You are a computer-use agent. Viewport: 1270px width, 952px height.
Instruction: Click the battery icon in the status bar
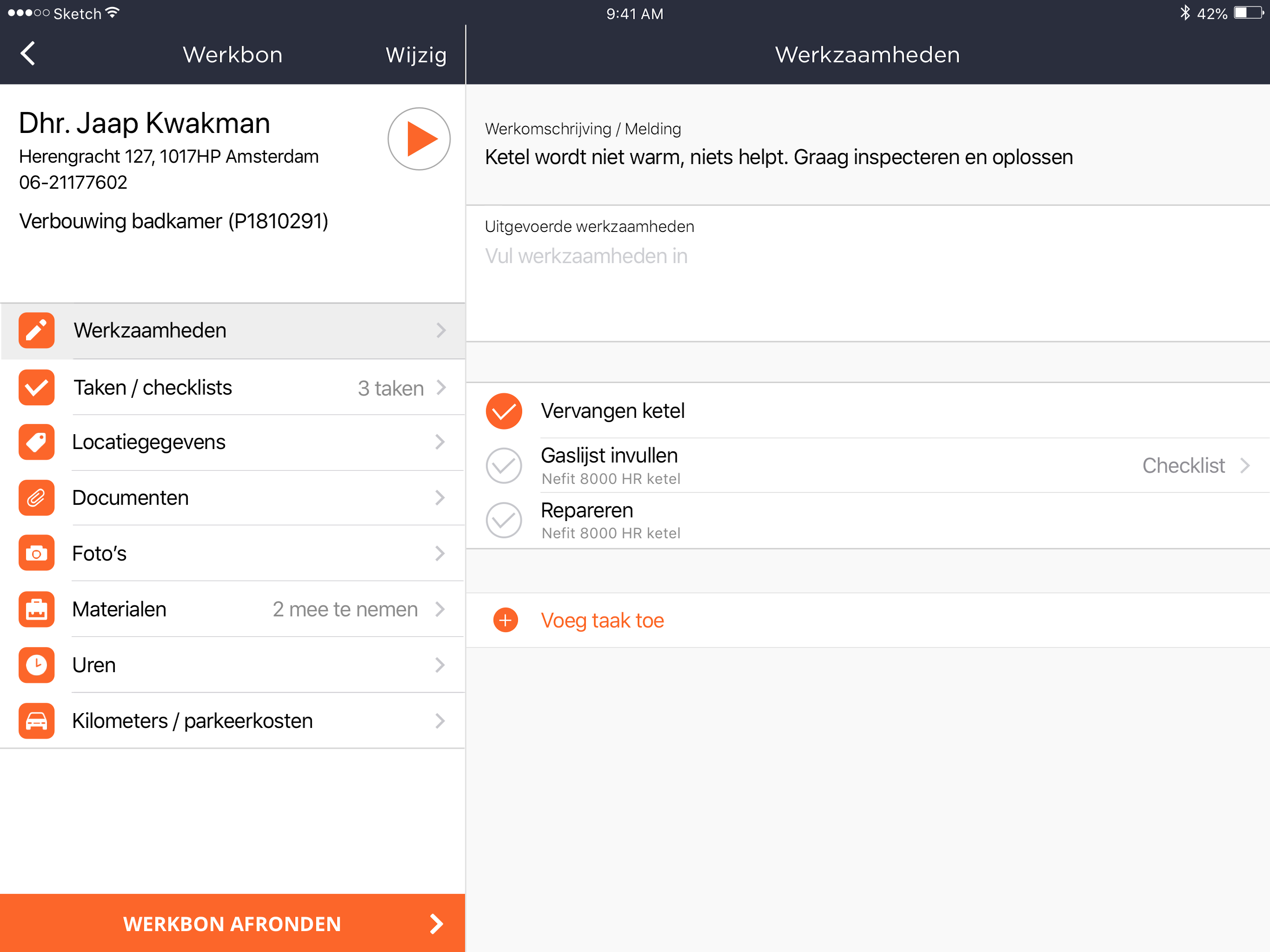point(1248,13)
